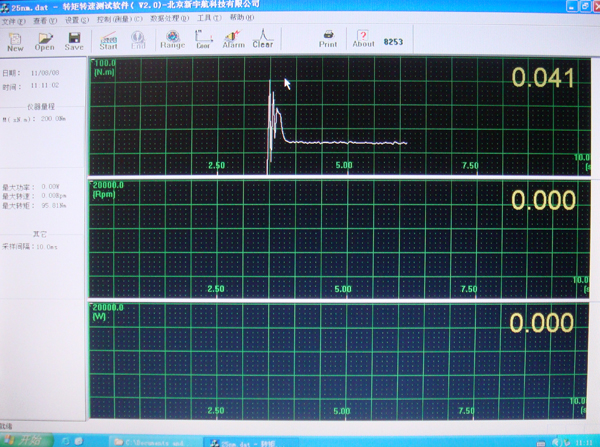Open a data file with Open icon

pyautogui.click(x=45, y=40)
